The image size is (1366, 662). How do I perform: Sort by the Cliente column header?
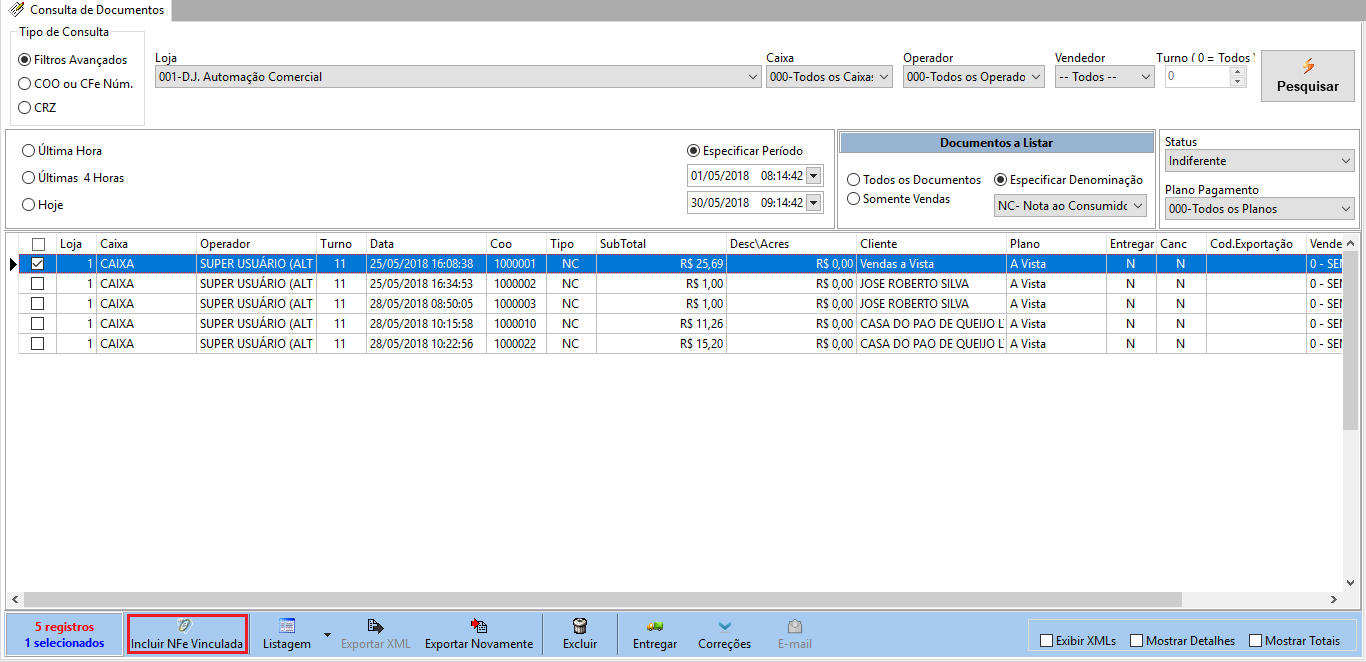pyautogui.click(x=930, y=244)
